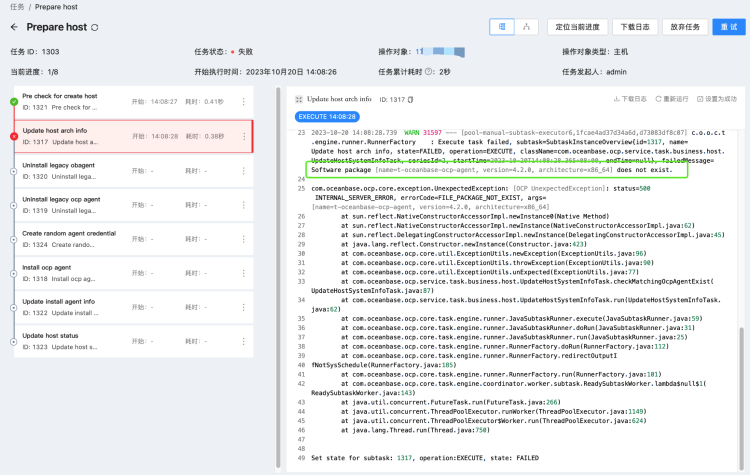Click the 放弃任务 button
750x475 pixels.
[x=685, y=27]
